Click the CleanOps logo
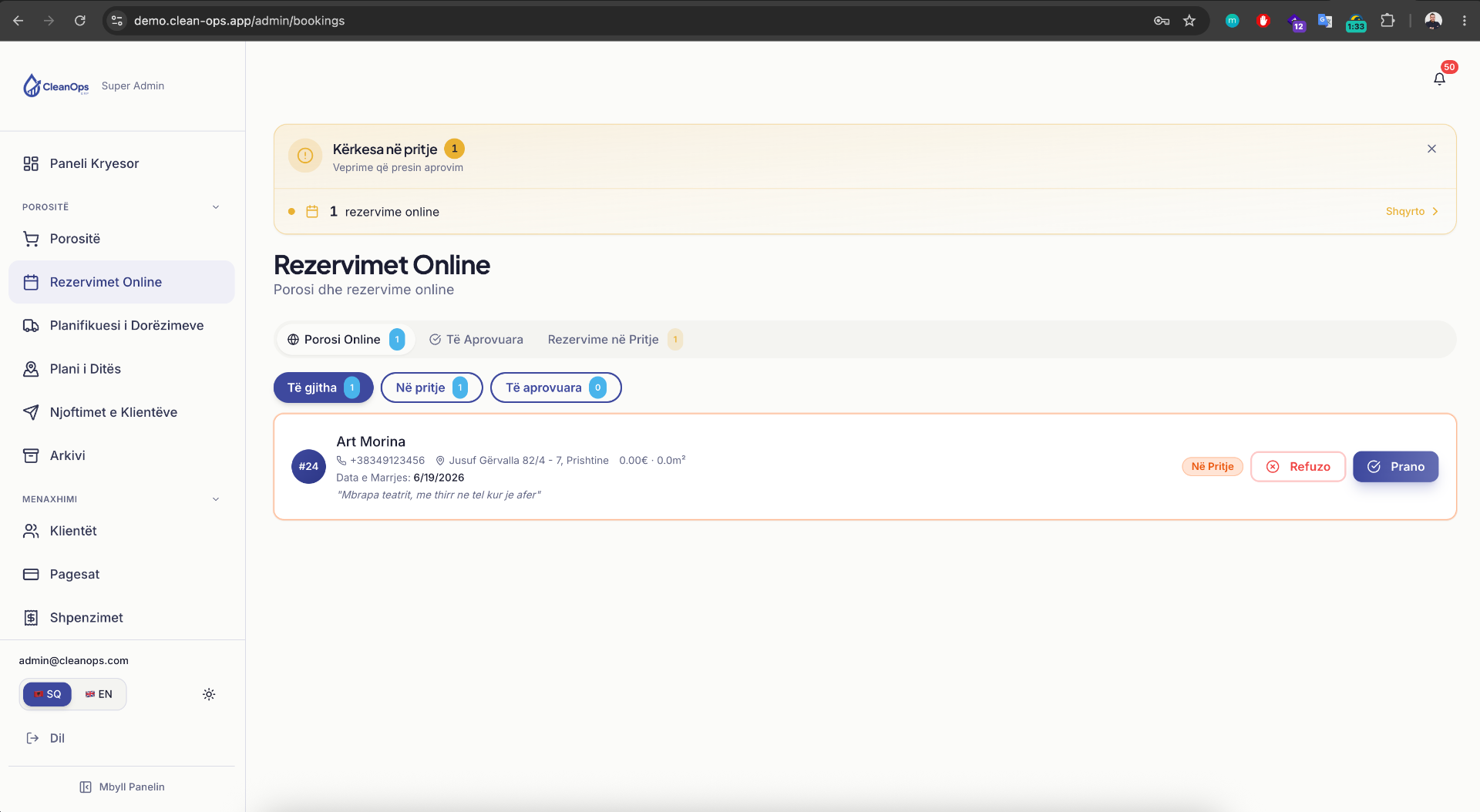The height and width of the screenshot is (812, 1480). (x=55, y=86)
